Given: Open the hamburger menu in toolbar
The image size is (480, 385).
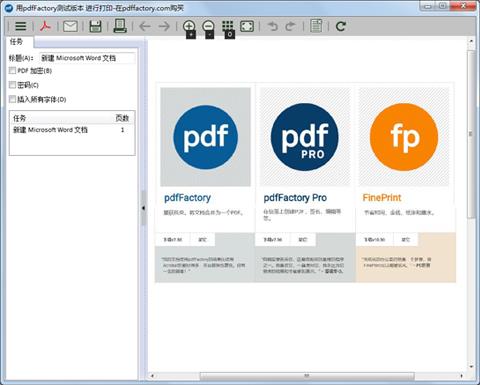Looking at the screenshot, I should tap(21, 26).
